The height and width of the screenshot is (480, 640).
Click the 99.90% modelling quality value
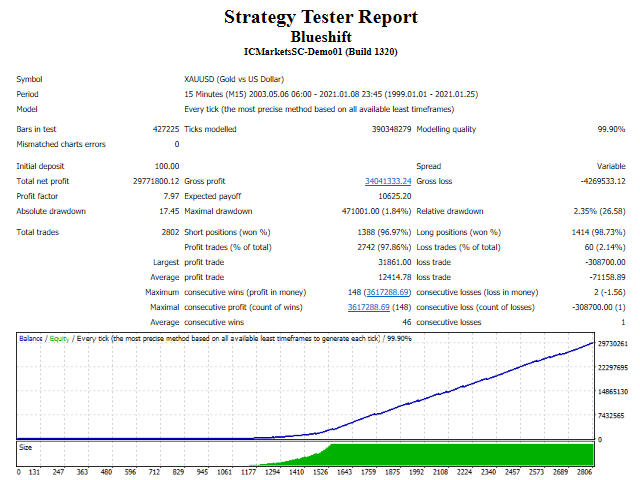click(x=606, y=129)
